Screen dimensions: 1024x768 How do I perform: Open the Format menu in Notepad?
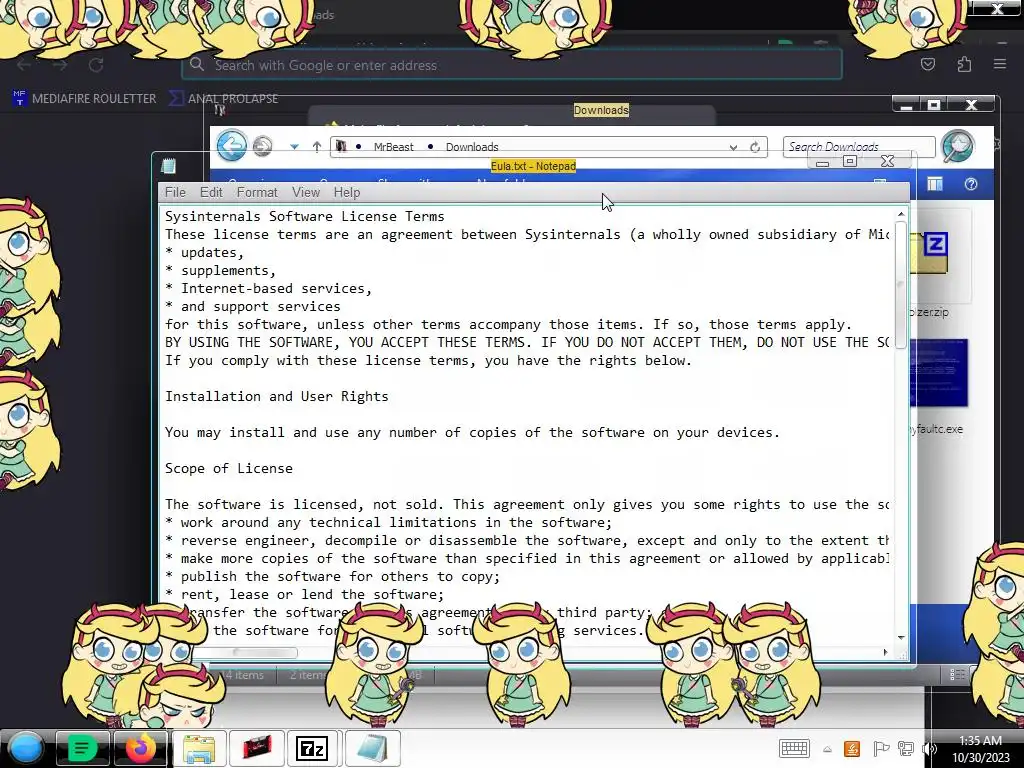pos(257,192)
